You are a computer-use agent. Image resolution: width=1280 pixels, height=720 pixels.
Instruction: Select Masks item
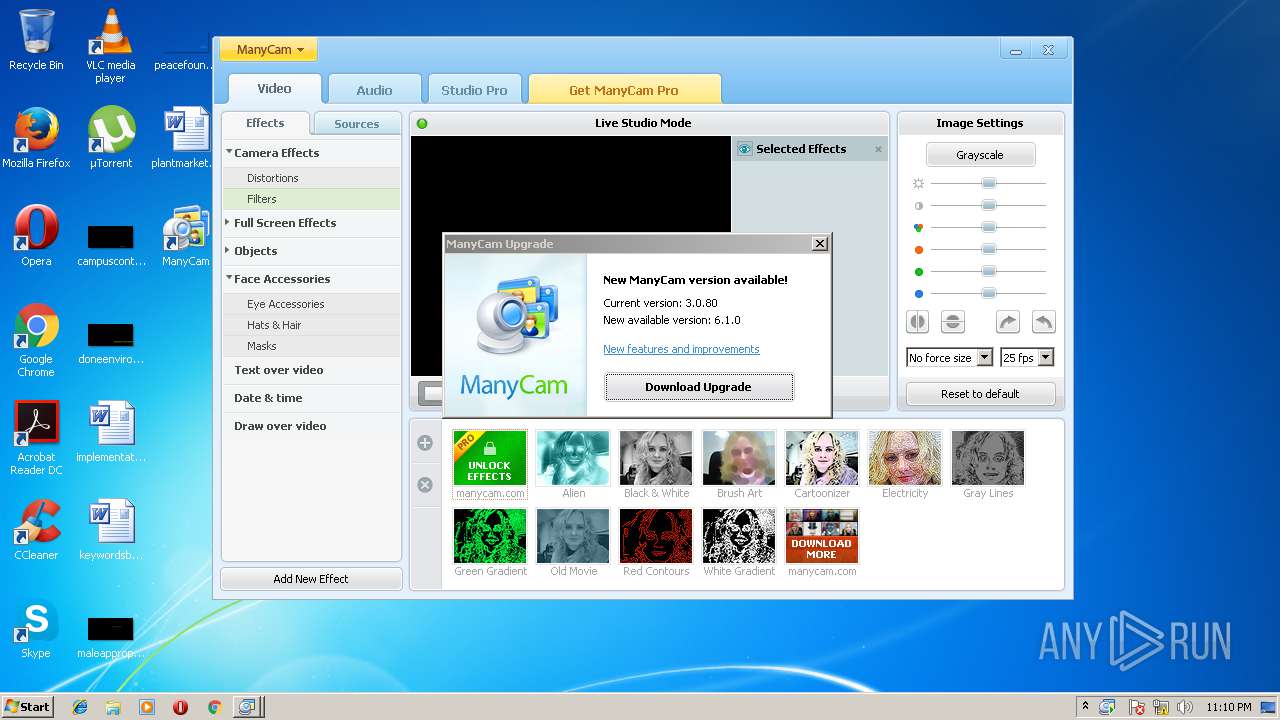[x=311, y=346]
